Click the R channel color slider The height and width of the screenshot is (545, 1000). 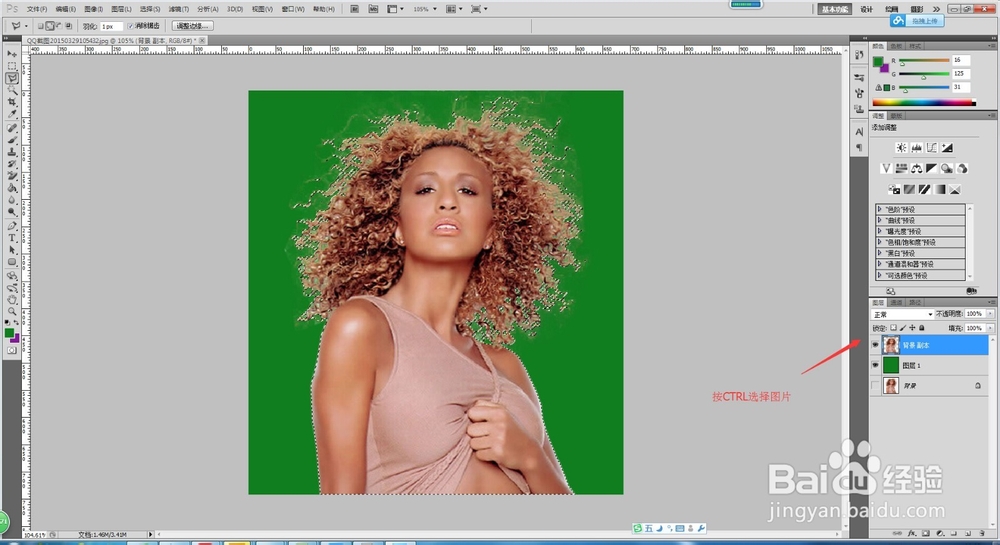[924, 61]
